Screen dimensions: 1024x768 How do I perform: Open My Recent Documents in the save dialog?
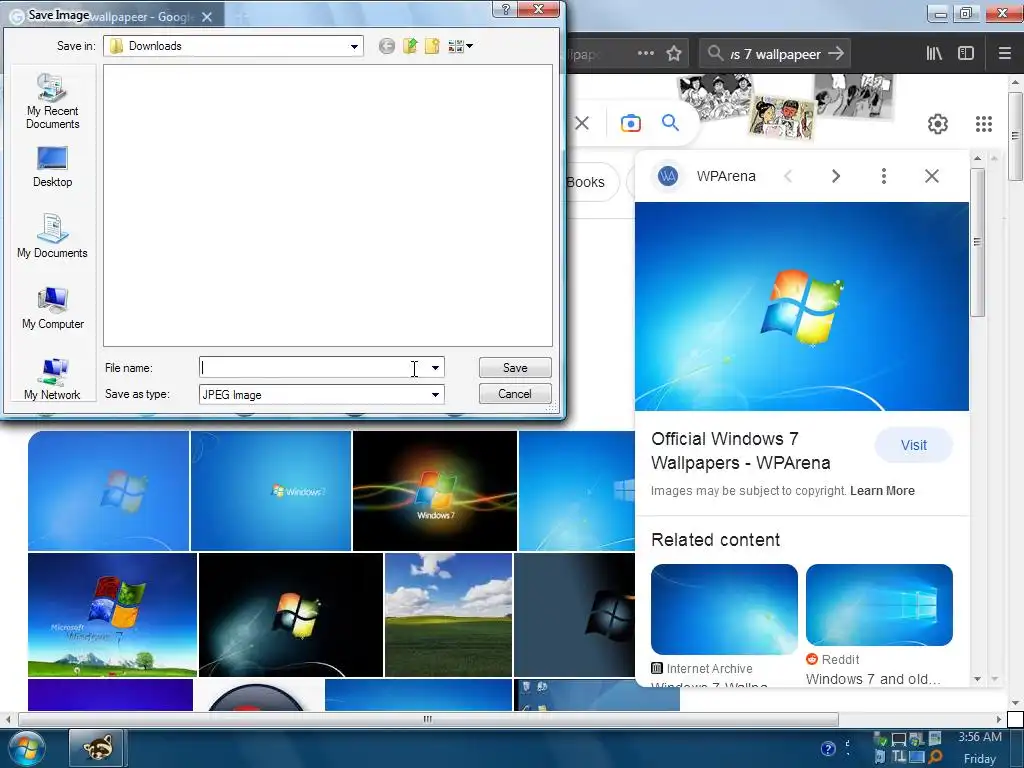(52, 102)
